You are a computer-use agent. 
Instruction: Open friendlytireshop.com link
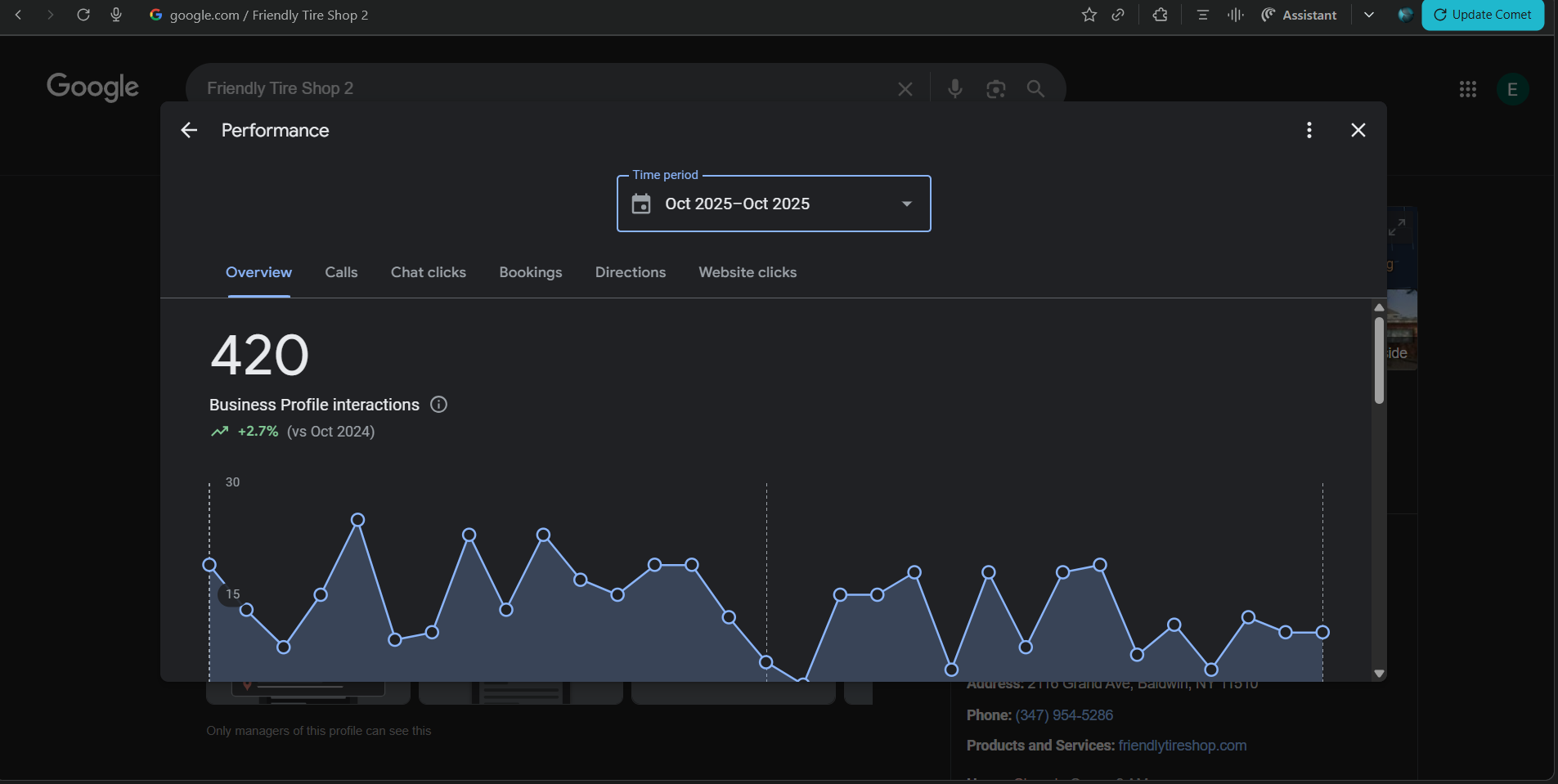[1183, 746]
